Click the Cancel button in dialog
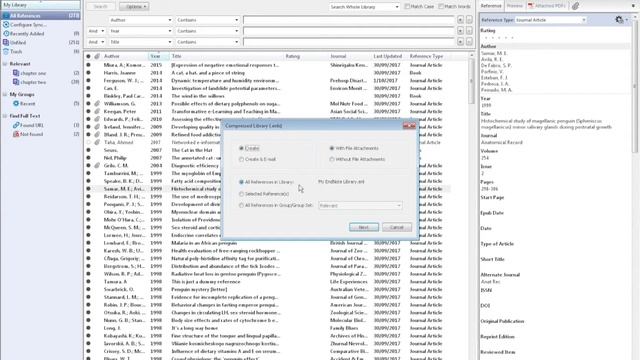Screen dimensions: 640x360 397,227
